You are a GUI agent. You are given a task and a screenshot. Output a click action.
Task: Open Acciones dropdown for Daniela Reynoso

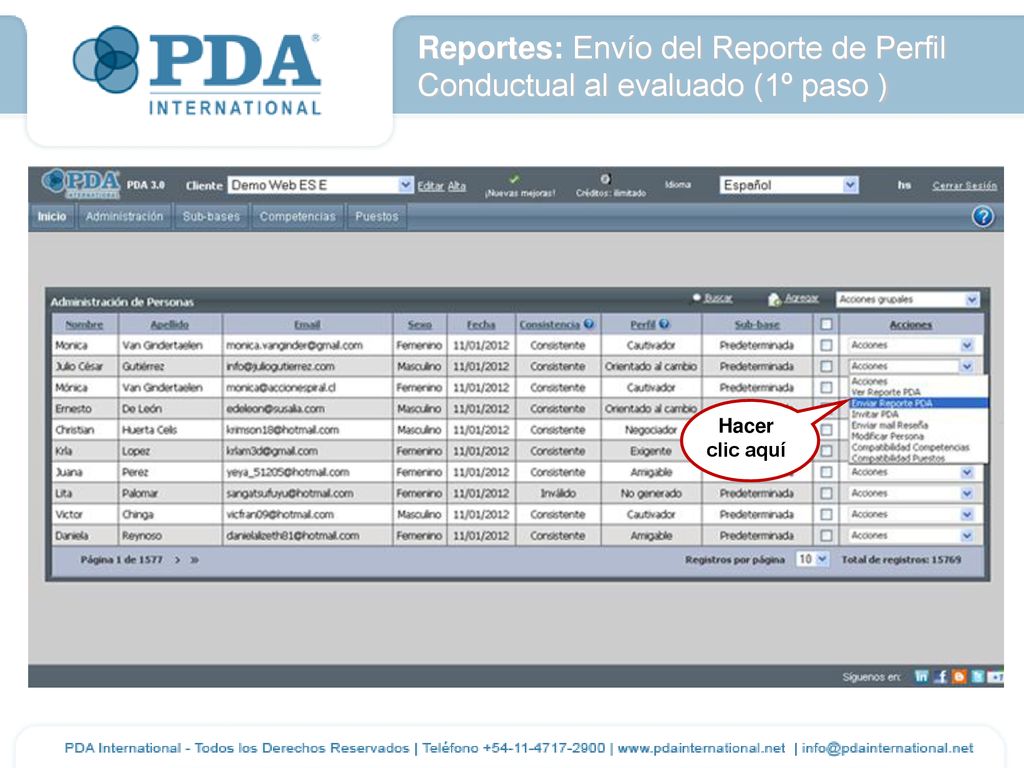pos(912,536)
